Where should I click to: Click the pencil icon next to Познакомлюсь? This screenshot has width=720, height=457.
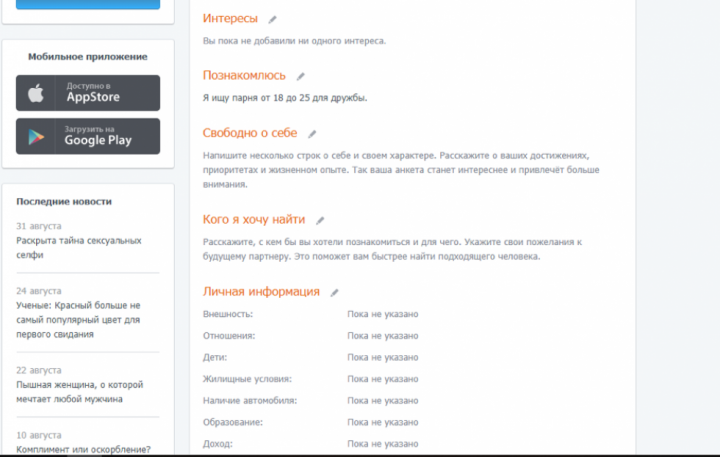(x=300, y=76)
